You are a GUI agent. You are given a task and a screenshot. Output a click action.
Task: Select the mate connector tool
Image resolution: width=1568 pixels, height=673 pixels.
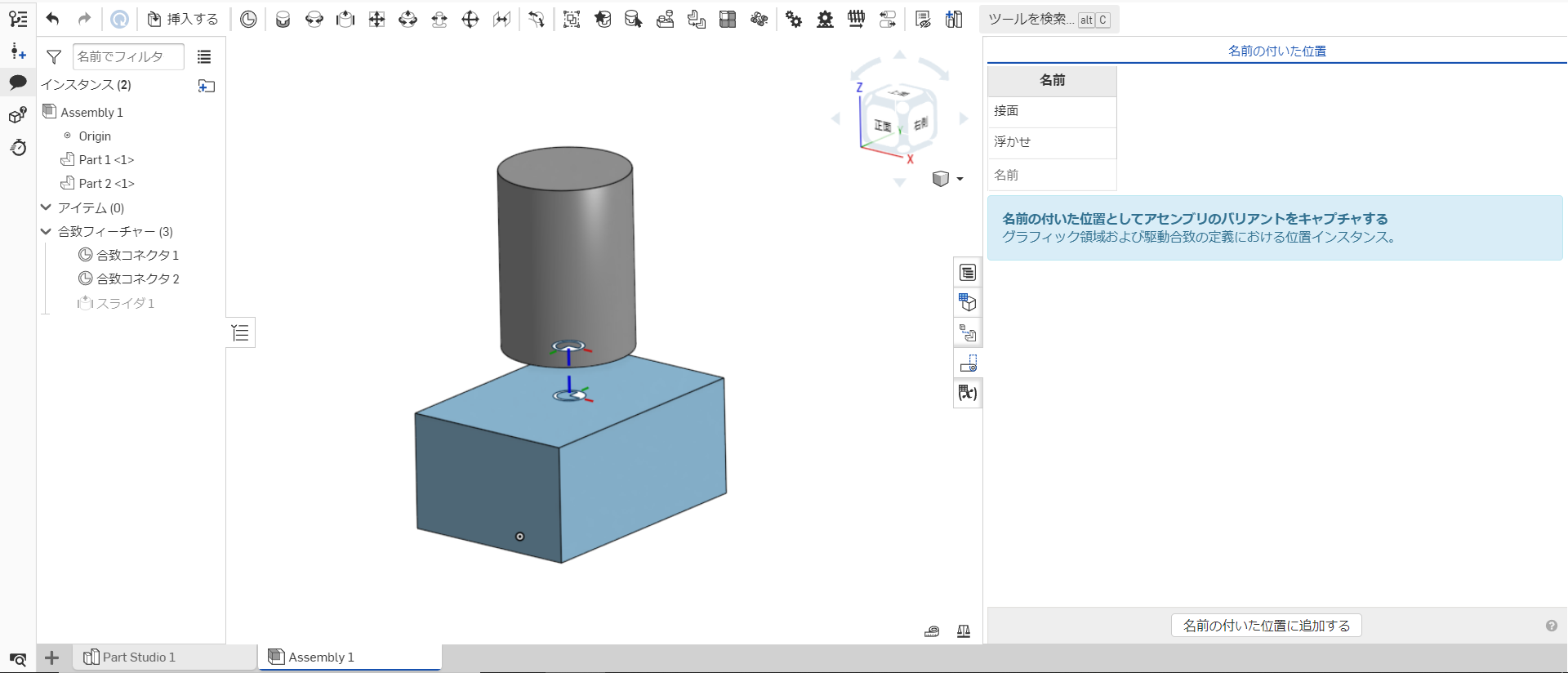click(248, 20)
